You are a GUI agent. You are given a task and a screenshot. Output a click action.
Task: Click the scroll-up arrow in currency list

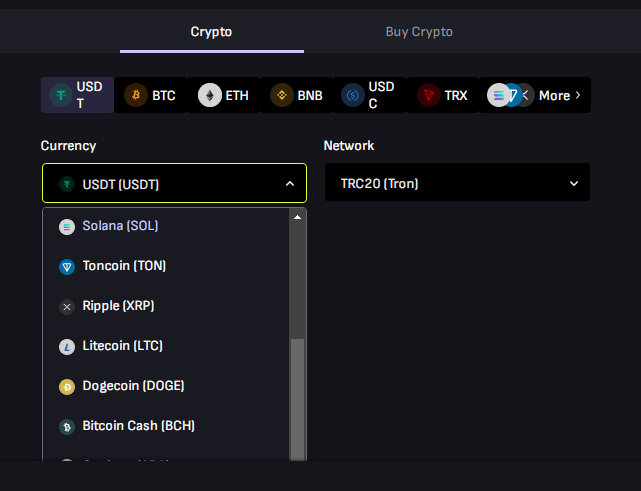click(297, 217)
